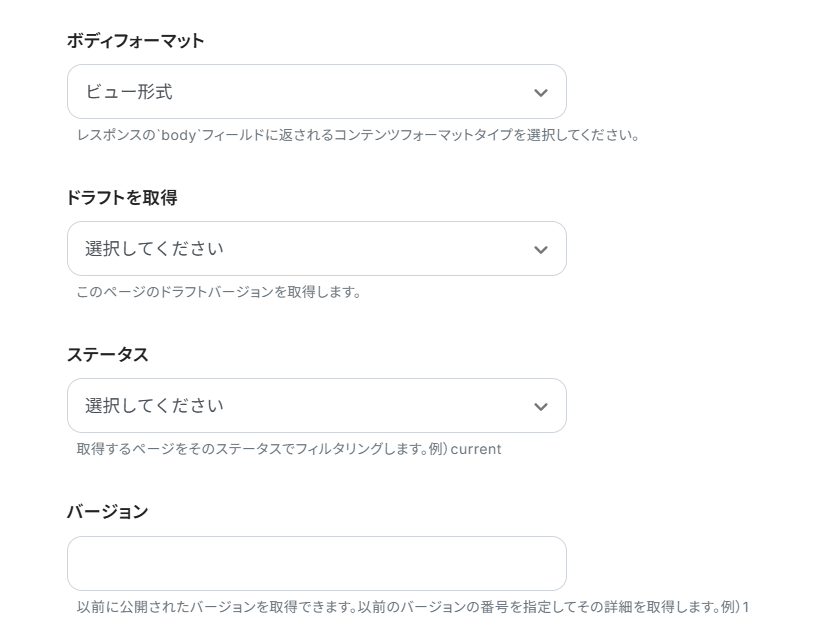The image size is (833, 644).
Task: Click the help text about draft version retrieval
Action: pos(219,292)
